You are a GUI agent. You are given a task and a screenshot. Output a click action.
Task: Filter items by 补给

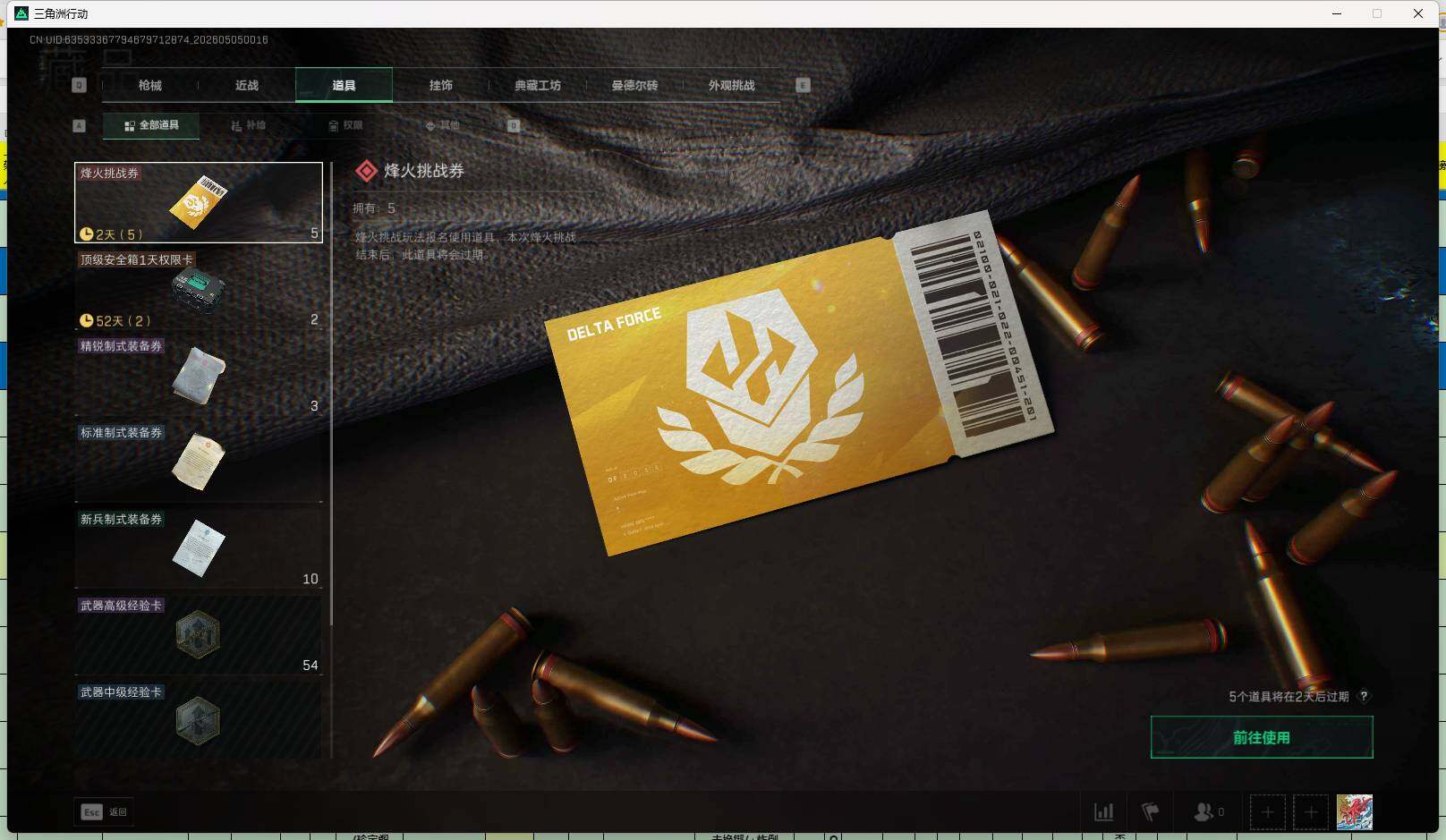248,125
